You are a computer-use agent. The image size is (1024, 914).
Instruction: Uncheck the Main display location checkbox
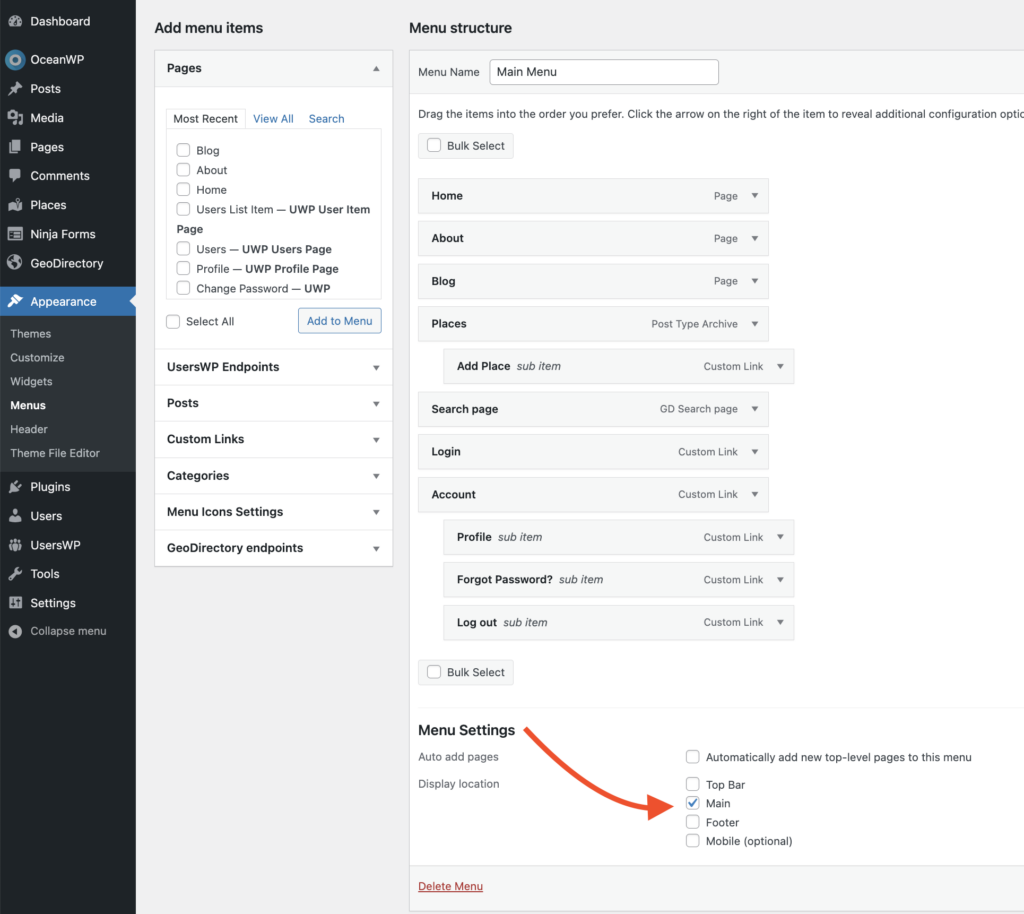click(693, 803)
